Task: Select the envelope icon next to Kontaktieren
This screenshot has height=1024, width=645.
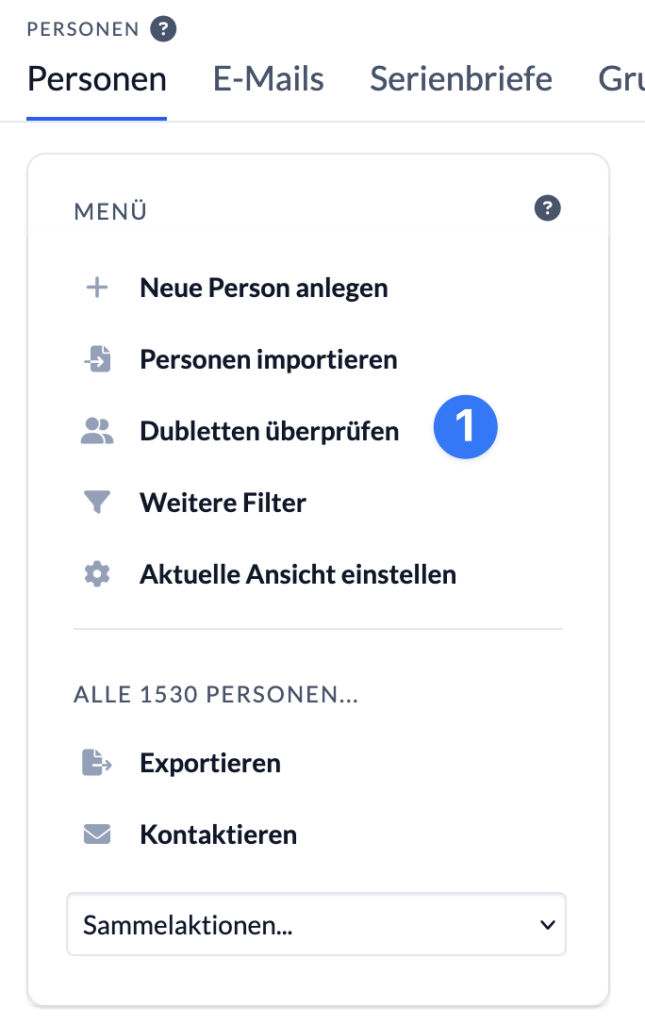Action: pos(96,834)
